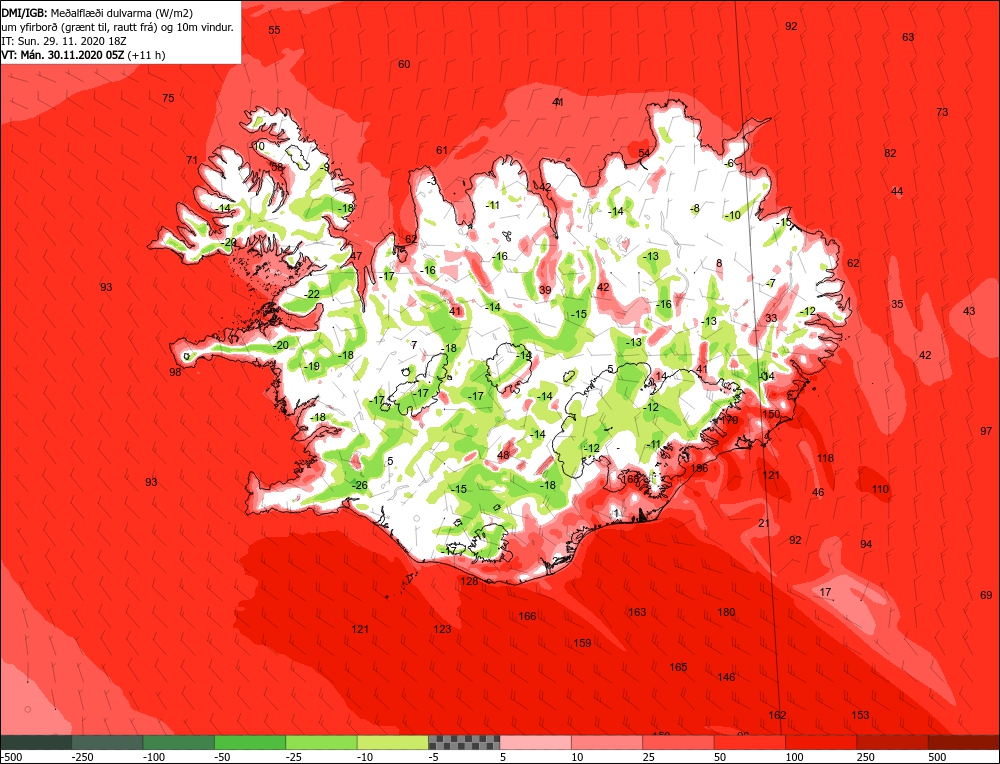
Task: Click the '-500' legend label
Action: [x=11, y=757]
